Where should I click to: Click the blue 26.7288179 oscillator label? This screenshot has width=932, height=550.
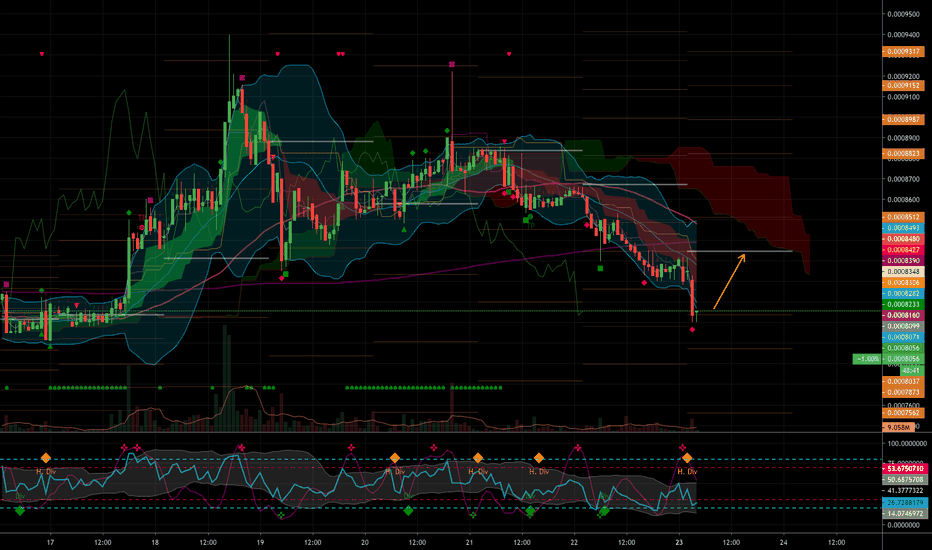coord(905,502)
